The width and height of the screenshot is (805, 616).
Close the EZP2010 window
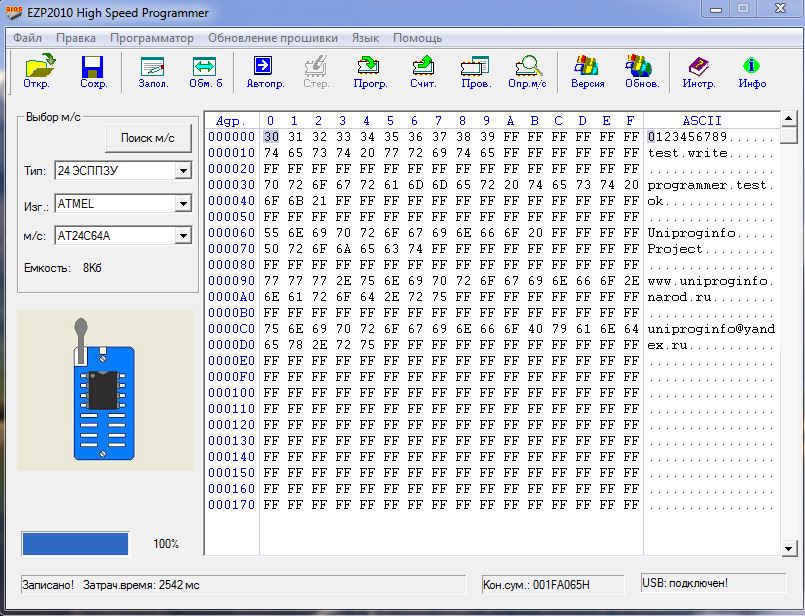pos(780,9)
